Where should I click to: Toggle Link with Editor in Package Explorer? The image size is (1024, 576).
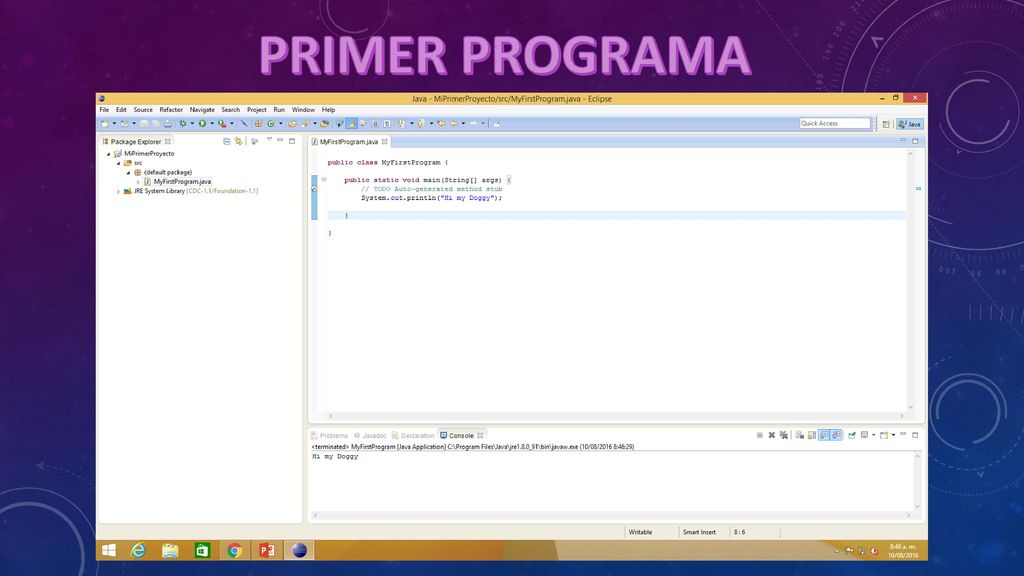(238, 141)
